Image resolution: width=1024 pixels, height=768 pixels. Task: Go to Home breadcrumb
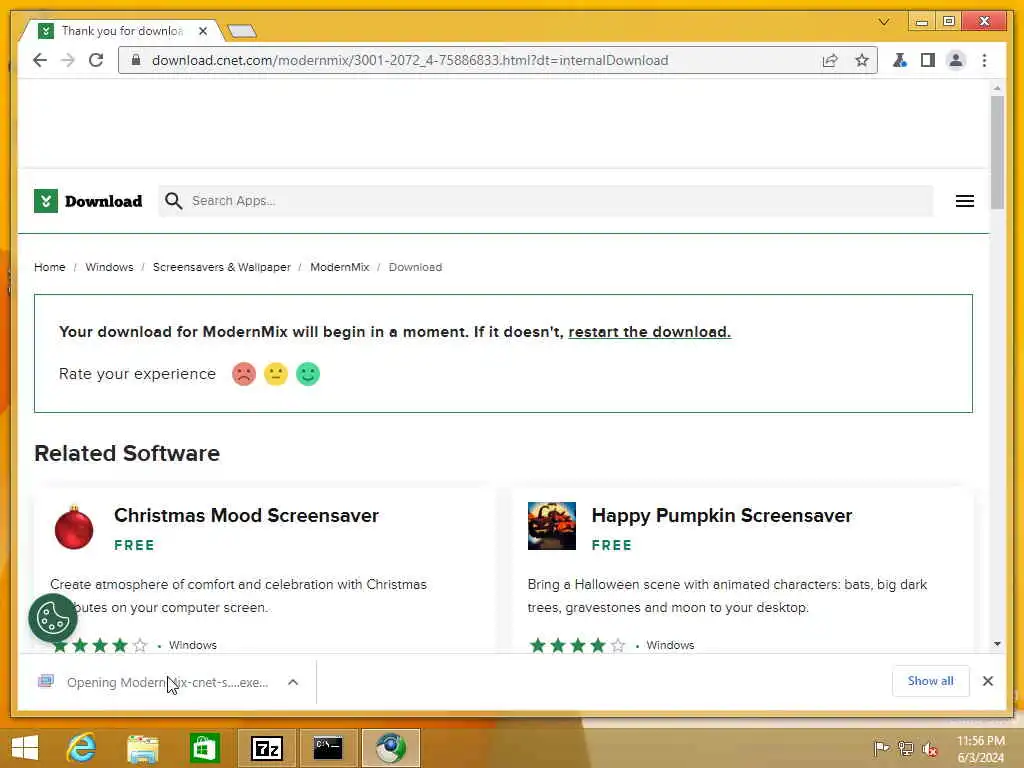pyautogui.click(x=50, y=267)
